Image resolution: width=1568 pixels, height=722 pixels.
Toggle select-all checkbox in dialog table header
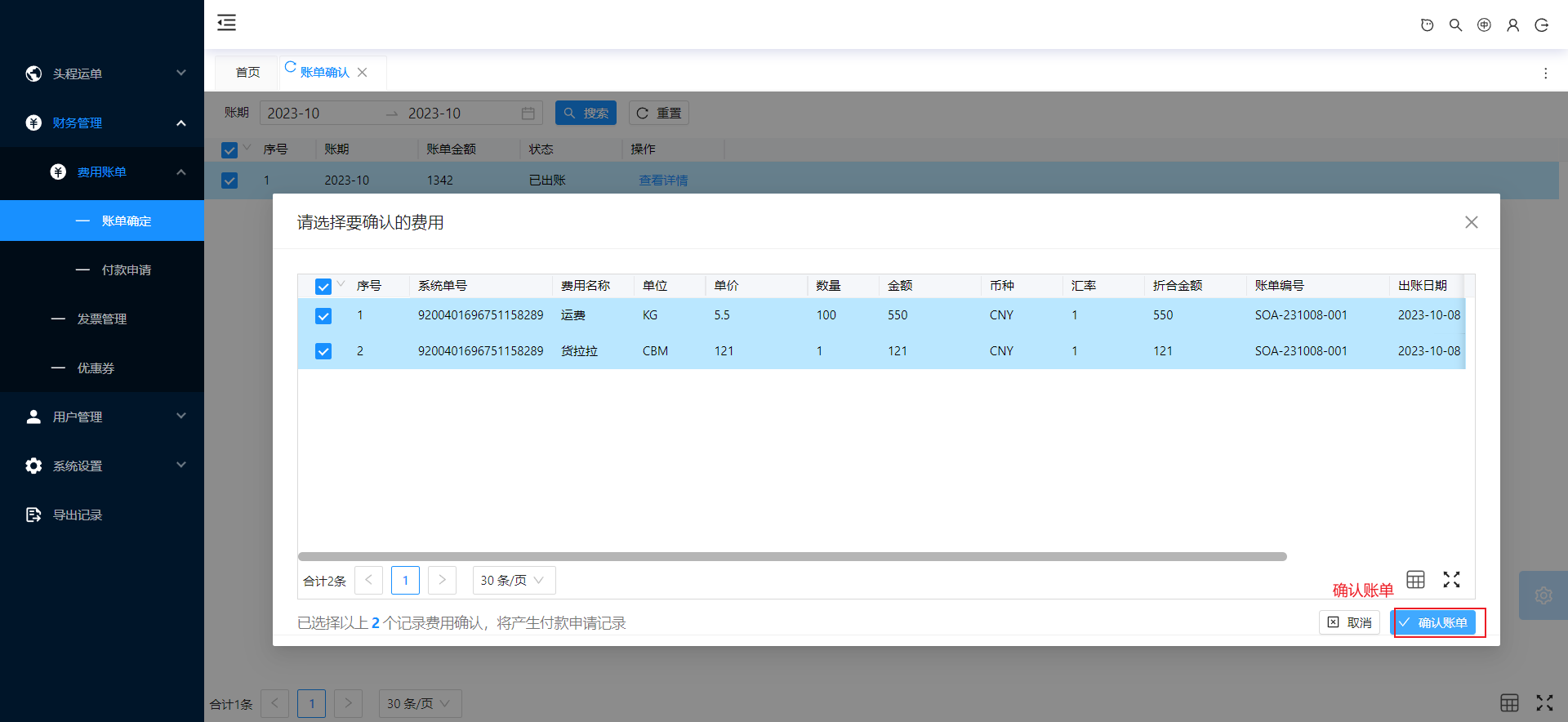(323, 287)
